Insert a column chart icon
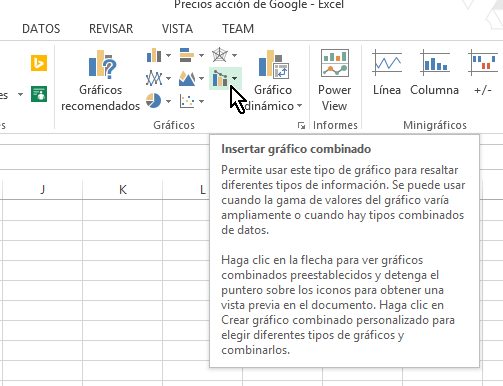Viewport: 503px width, 386px height. click(154, 55)
